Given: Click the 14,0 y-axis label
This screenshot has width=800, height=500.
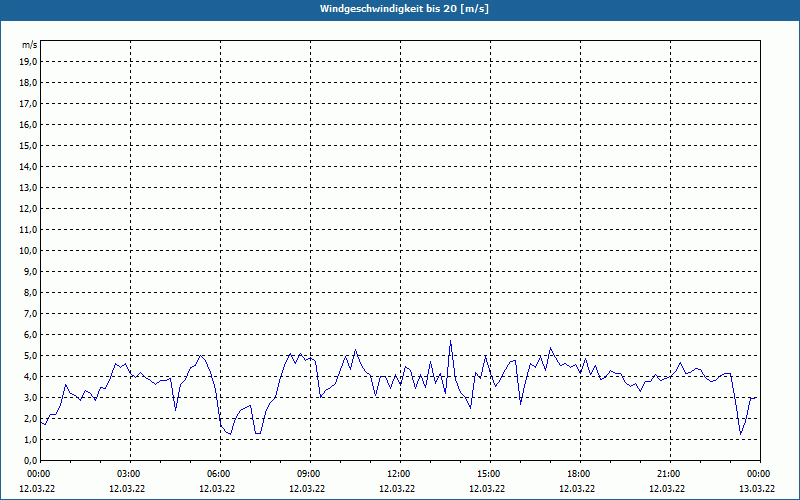Looking at the screenshot, I should click(29, 167).
